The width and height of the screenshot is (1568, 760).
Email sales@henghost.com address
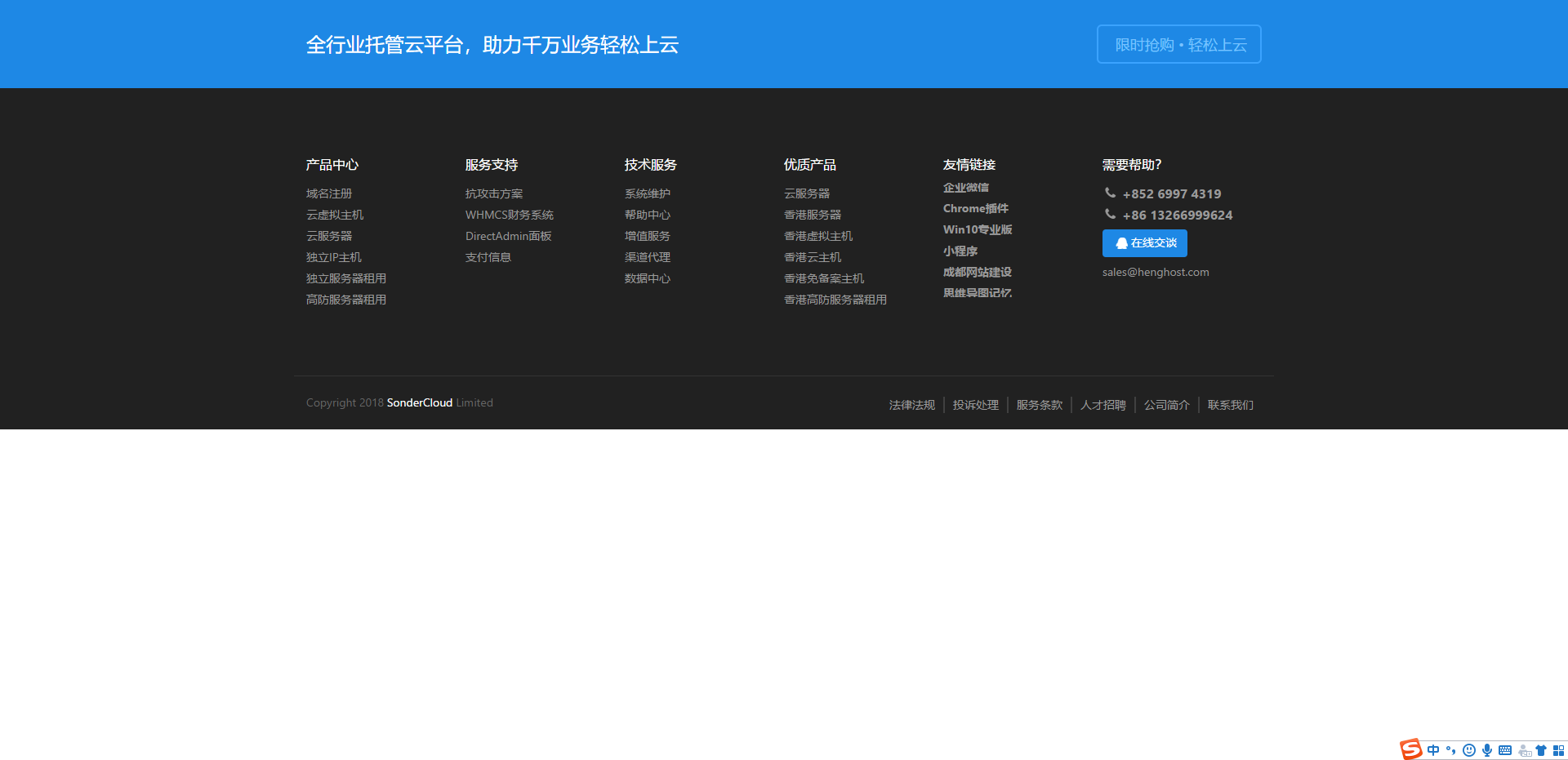[1156, 273]
